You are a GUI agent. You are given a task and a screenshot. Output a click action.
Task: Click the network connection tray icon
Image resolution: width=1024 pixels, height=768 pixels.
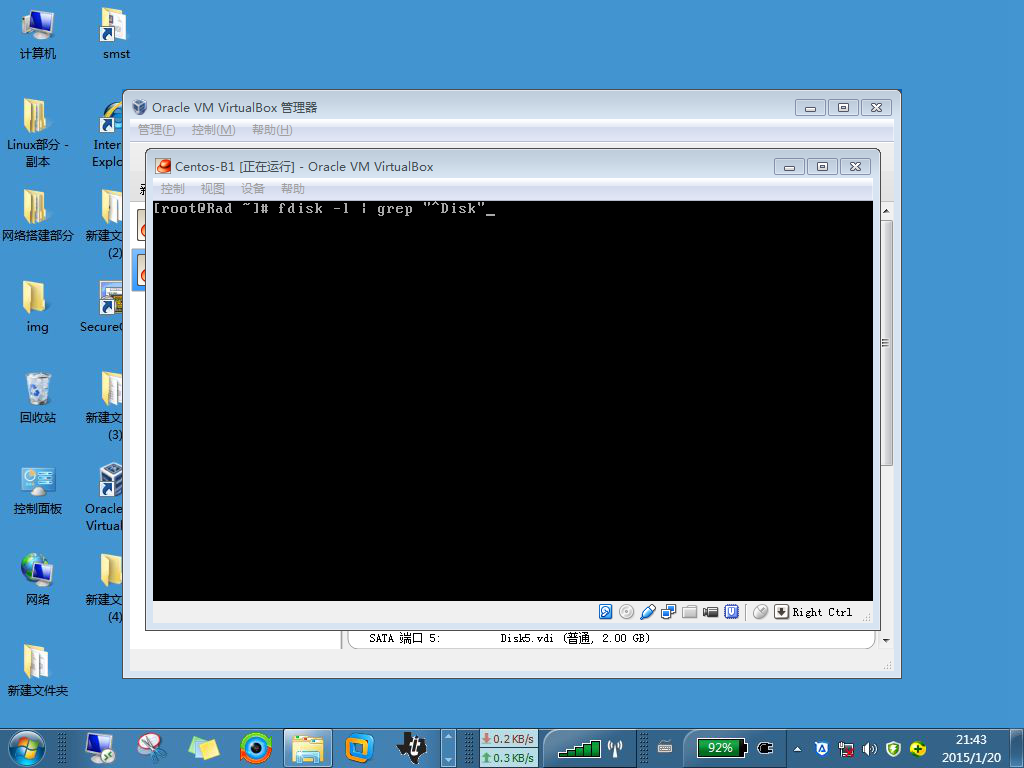pyautogui.click(x=846, y=748)
